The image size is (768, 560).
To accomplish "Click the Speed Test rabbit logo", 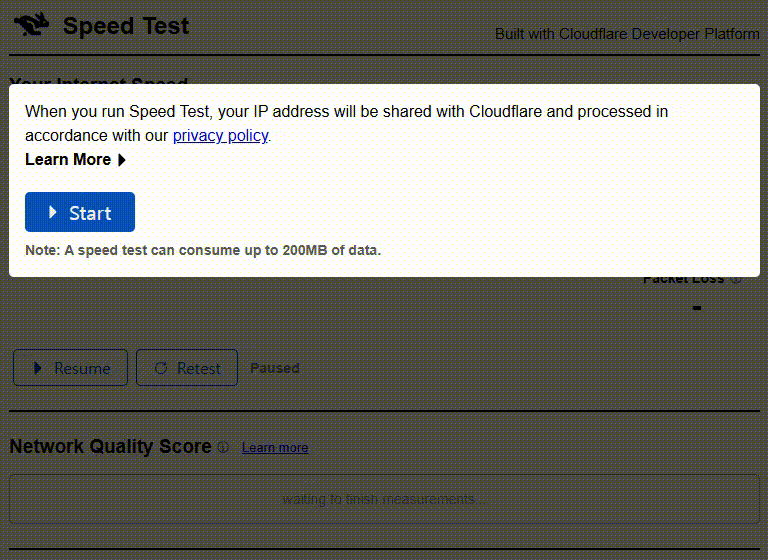I will point(31,24).
